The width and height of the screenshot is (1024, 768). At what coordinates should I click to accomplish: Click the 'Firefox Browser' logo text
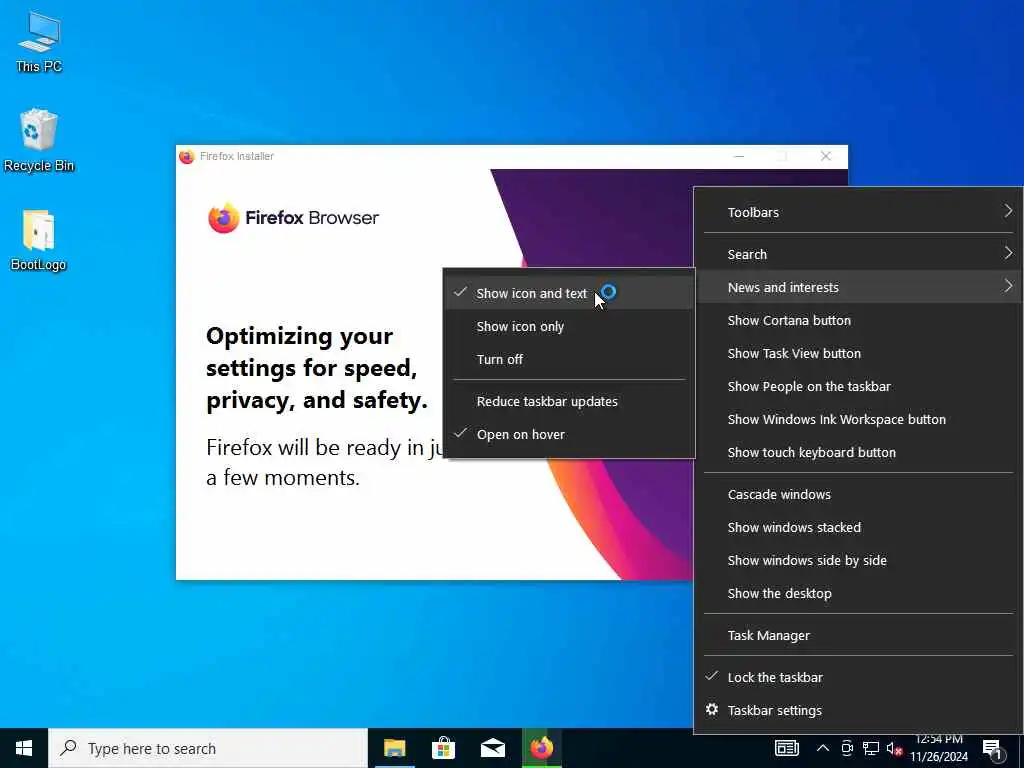pos(312,217)
